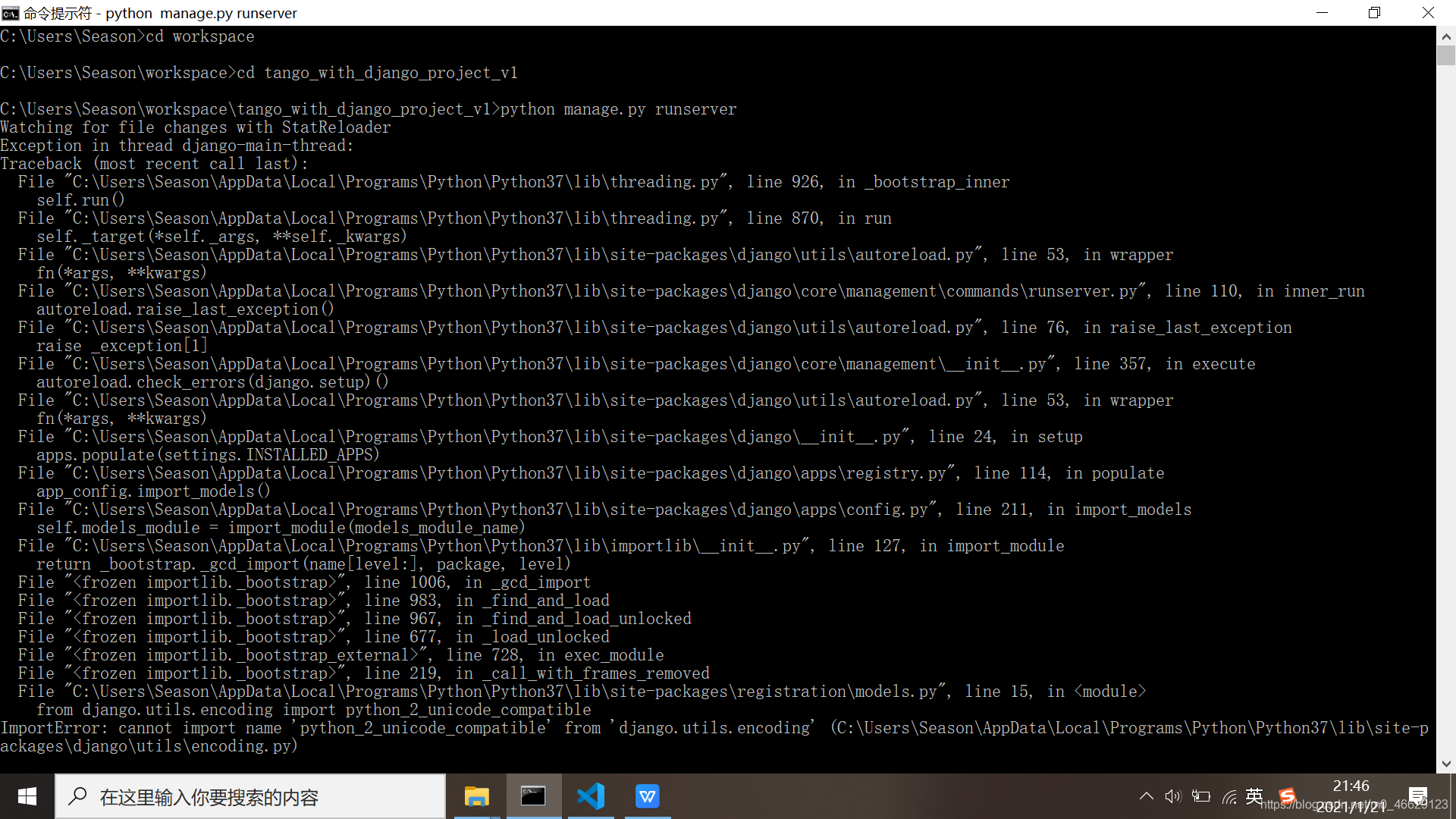Click 'app_config.import_models()' line
1456x819 pixels.
153,491
